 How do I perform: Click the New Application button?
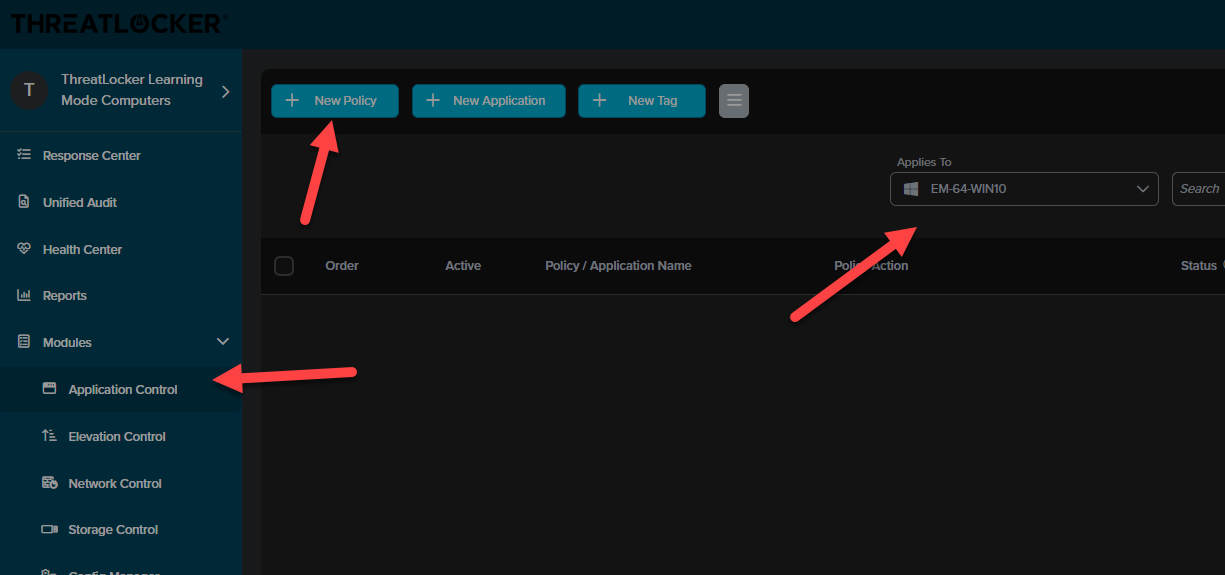[x=489, y=101]
